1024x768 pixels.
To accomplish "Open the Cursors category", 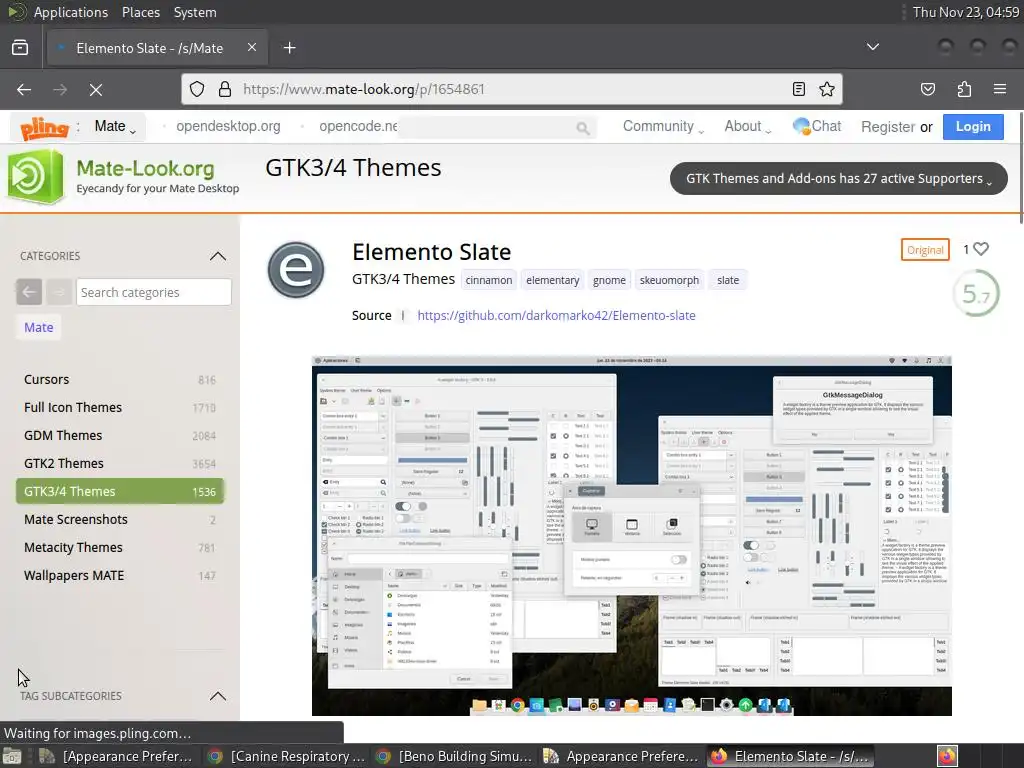I will click(46, 379).
